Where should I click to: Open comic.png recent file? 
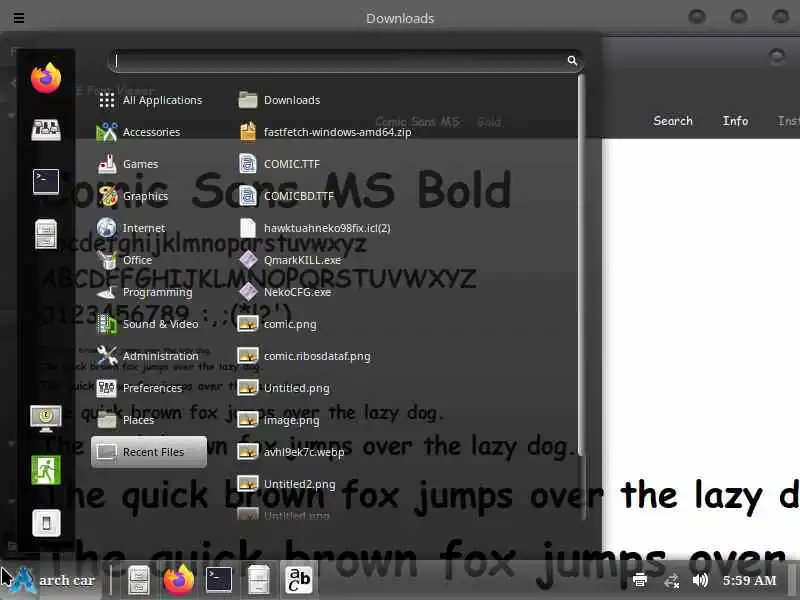click(x=278, y=324)
